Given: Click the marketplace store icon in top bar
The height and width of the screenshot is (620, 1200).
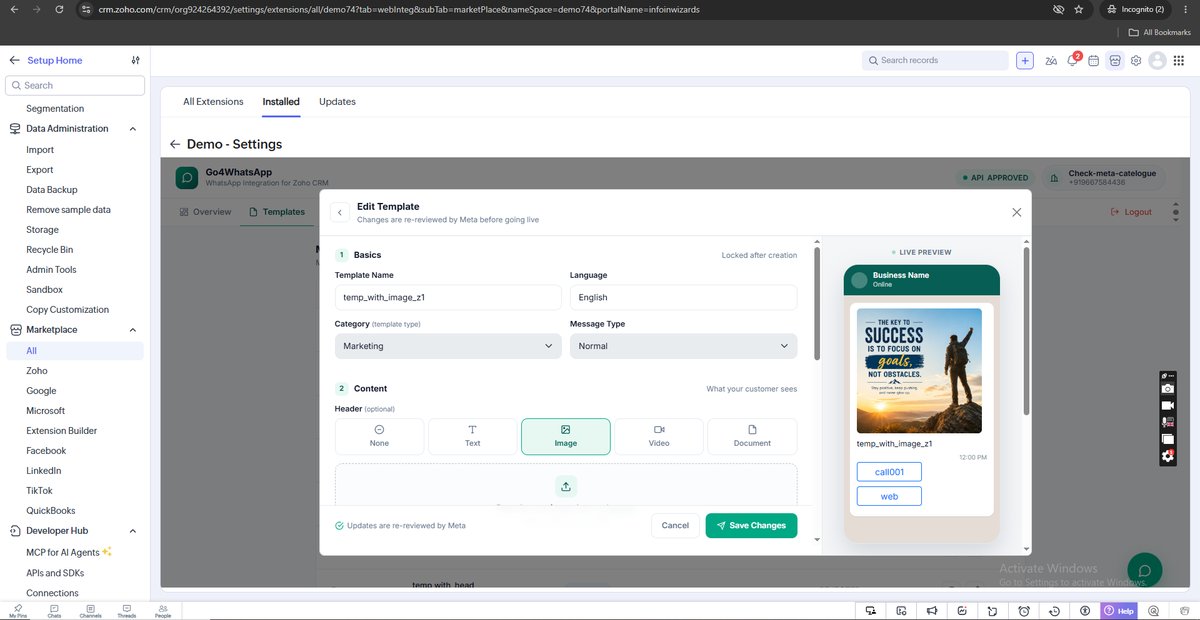Looking at the screenshot, I should 1115,60.
